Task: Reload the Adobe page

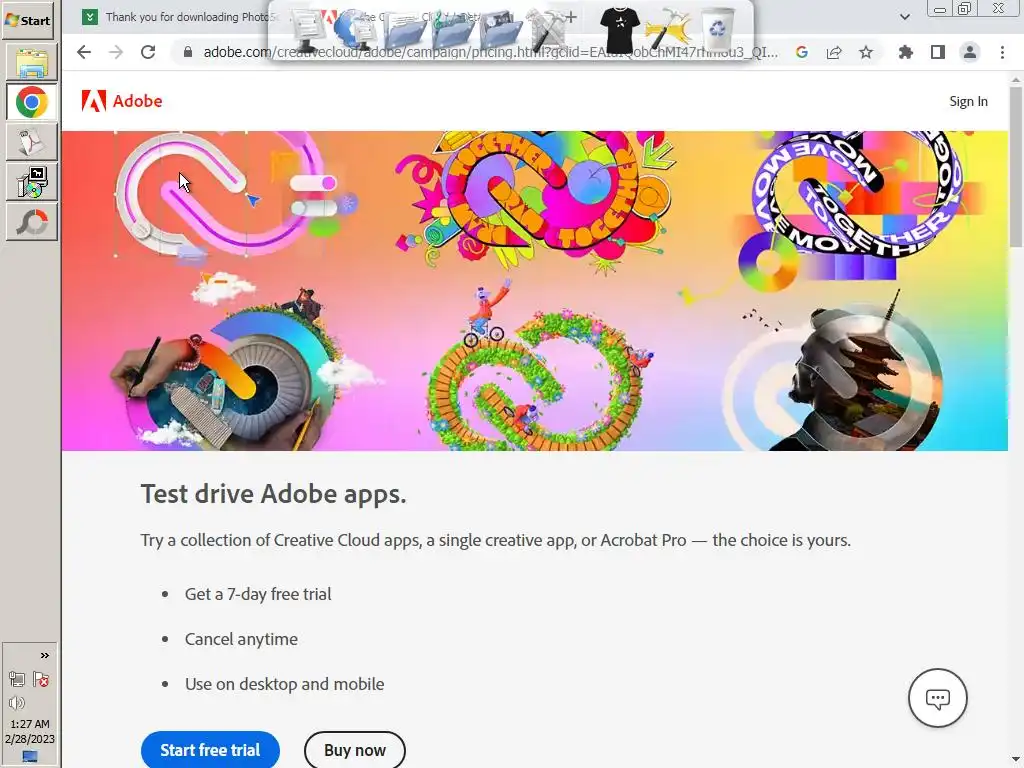Action: click(x=148, y=52)
